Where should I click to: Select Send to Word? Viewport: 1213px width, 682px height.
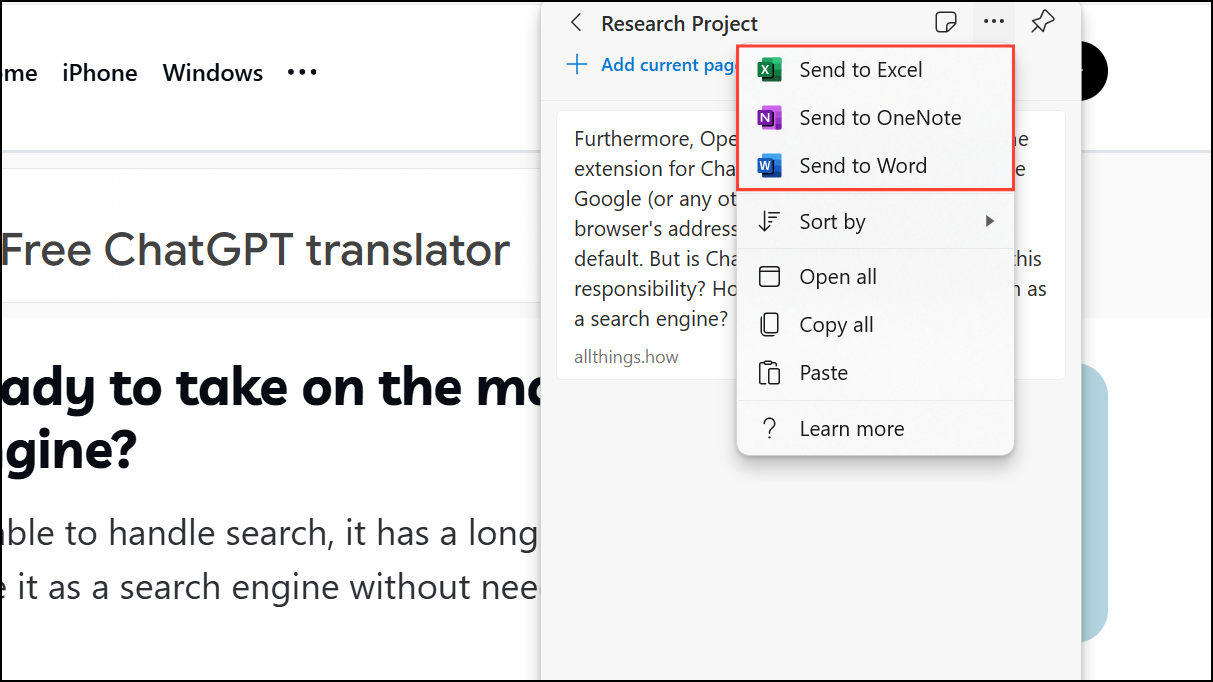862,166
